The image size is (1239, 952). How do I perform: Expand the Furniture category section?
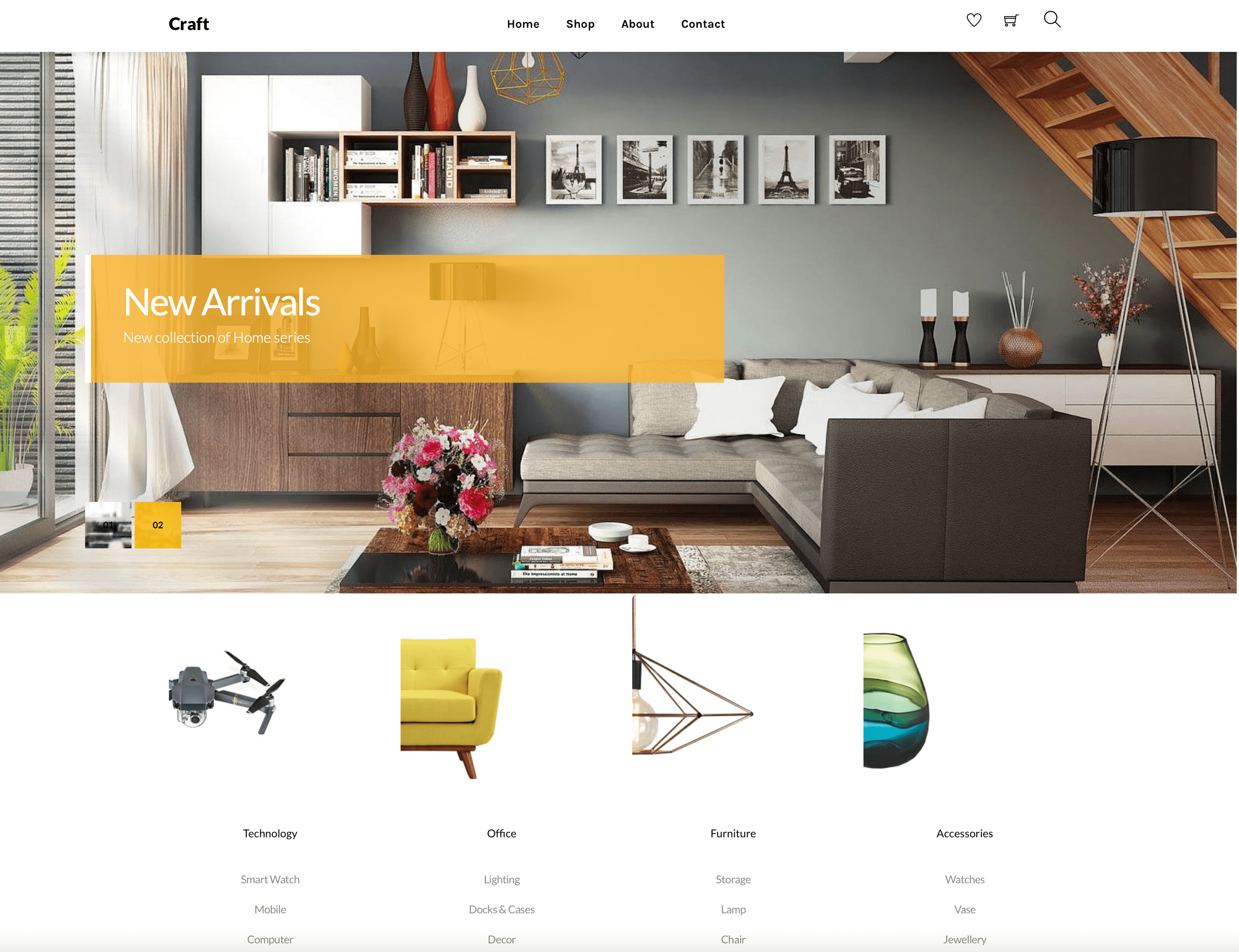click(x=733, y=833)
